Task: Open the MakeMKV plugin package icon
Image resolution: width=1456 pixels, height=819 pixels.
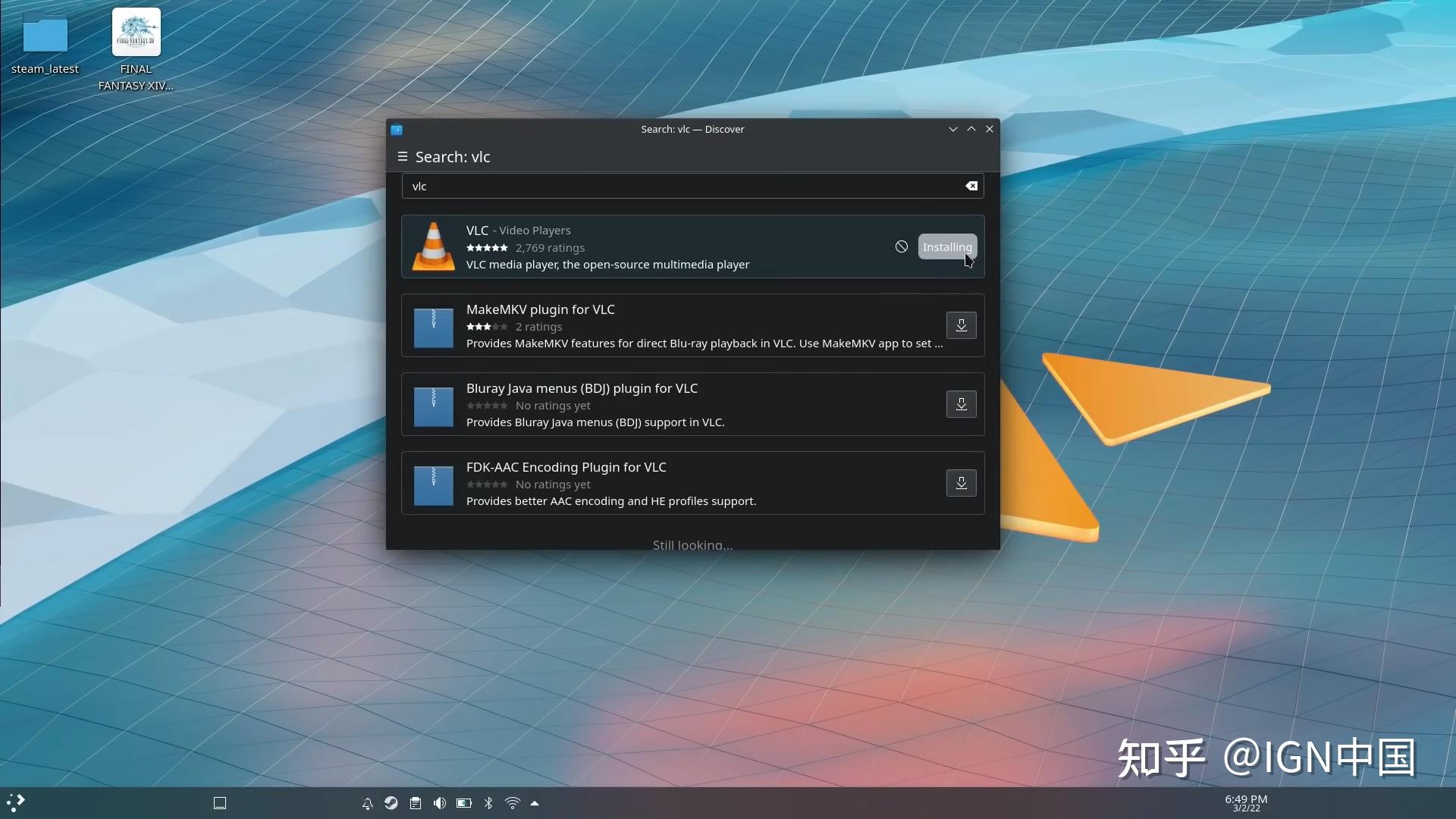Action: pyautogui.click(x=434, y=328)
